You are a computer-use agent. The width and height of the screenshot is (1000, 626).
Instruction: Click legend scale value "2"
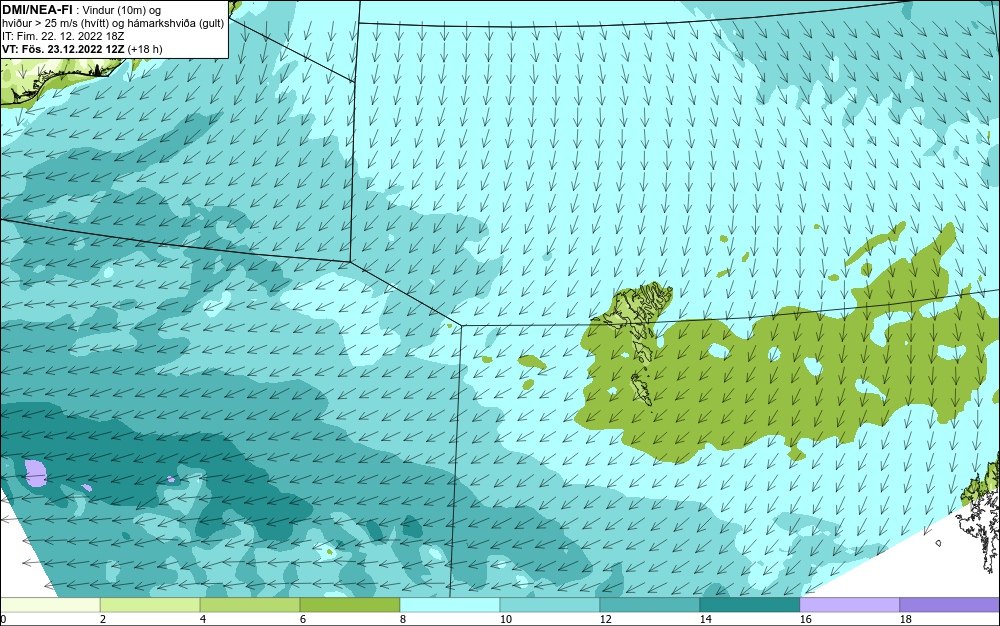pos(103,619)
